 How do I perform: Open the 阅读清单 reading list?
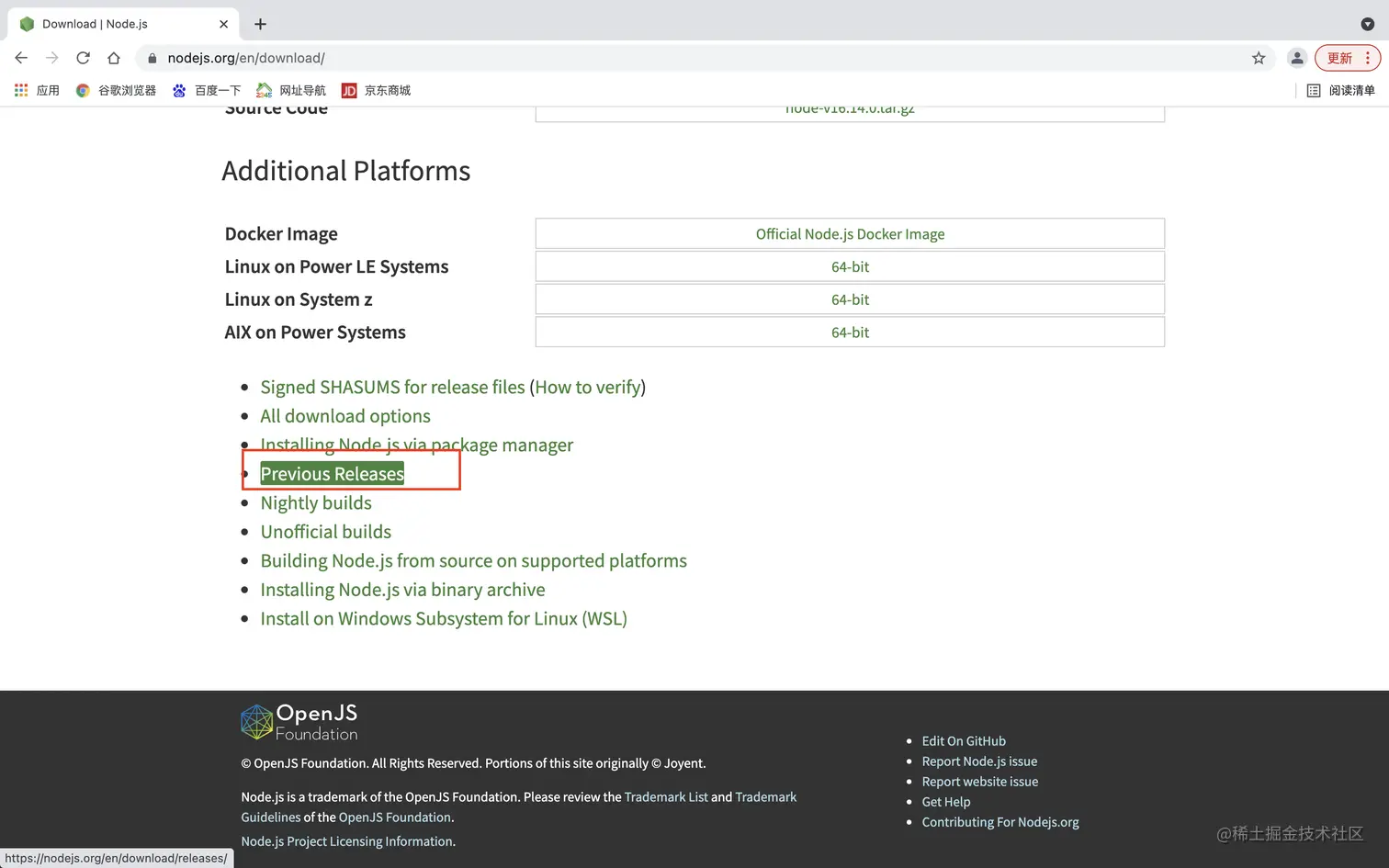tap(1341, 90)
